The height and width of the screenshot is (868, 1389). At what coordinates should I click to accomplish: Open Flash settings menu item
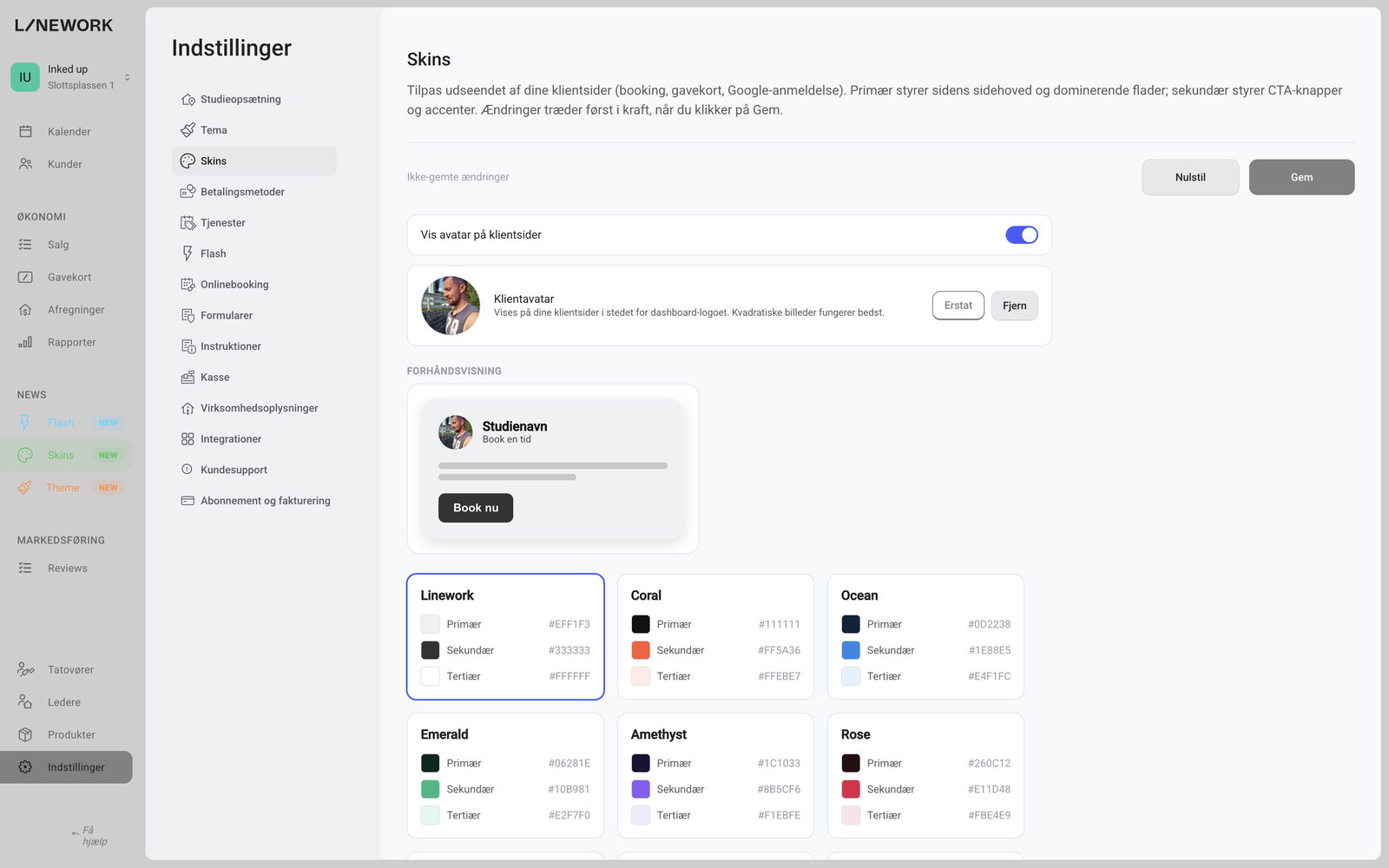point(254,253)
